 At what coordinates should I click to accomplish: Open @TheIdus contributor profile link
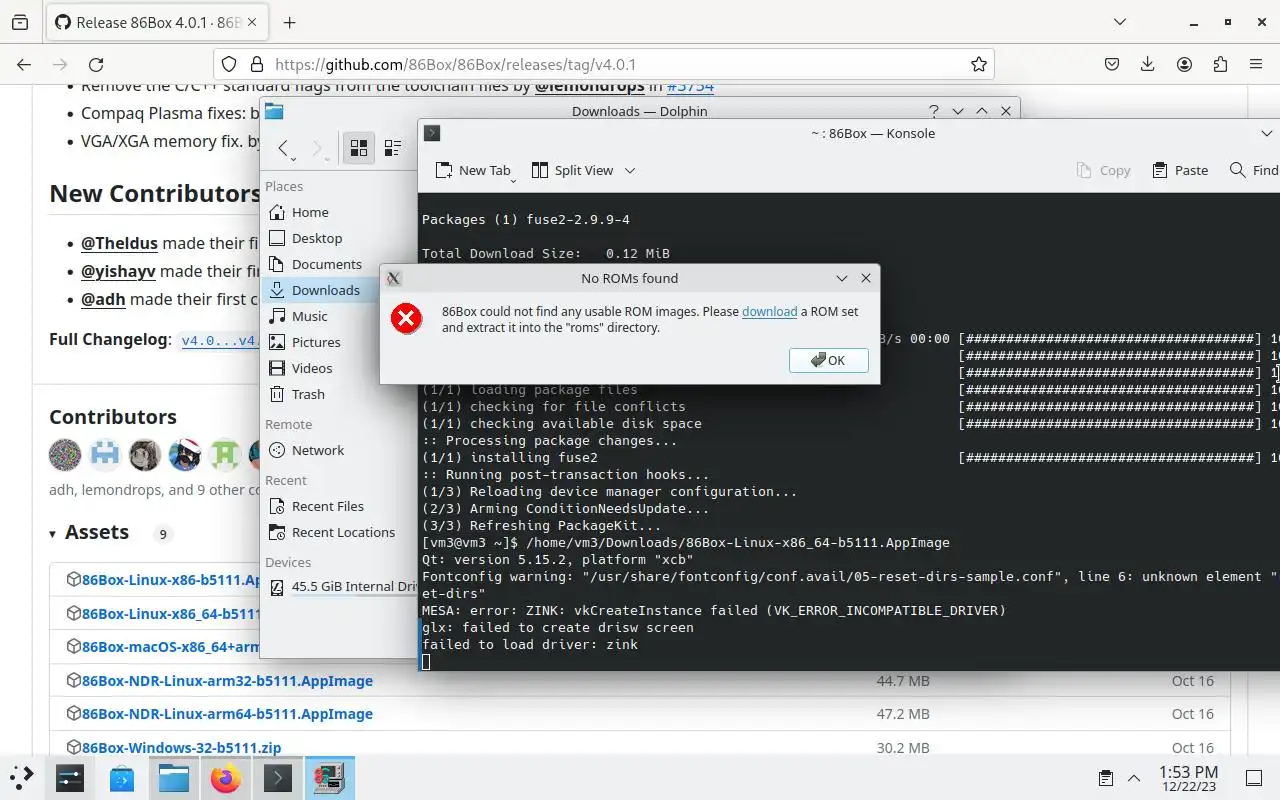(x=119, y=243)
